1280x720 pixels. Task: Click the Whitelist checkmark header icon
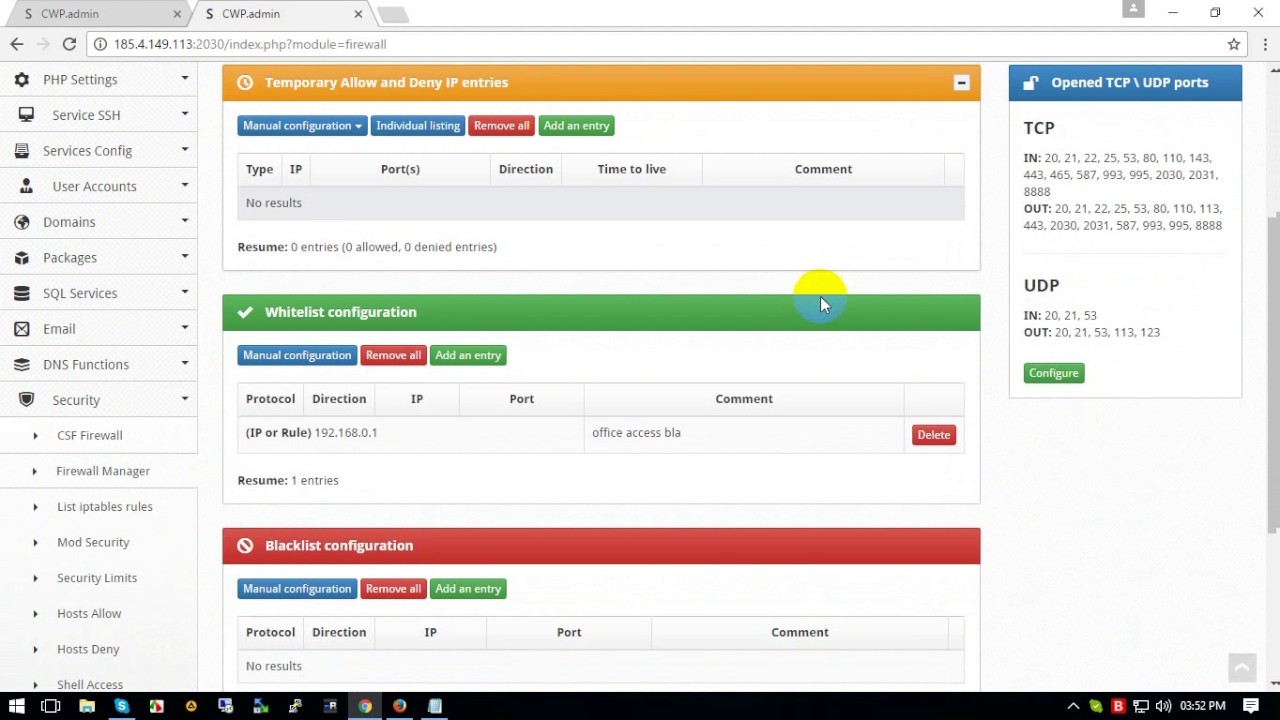(245, 312)
